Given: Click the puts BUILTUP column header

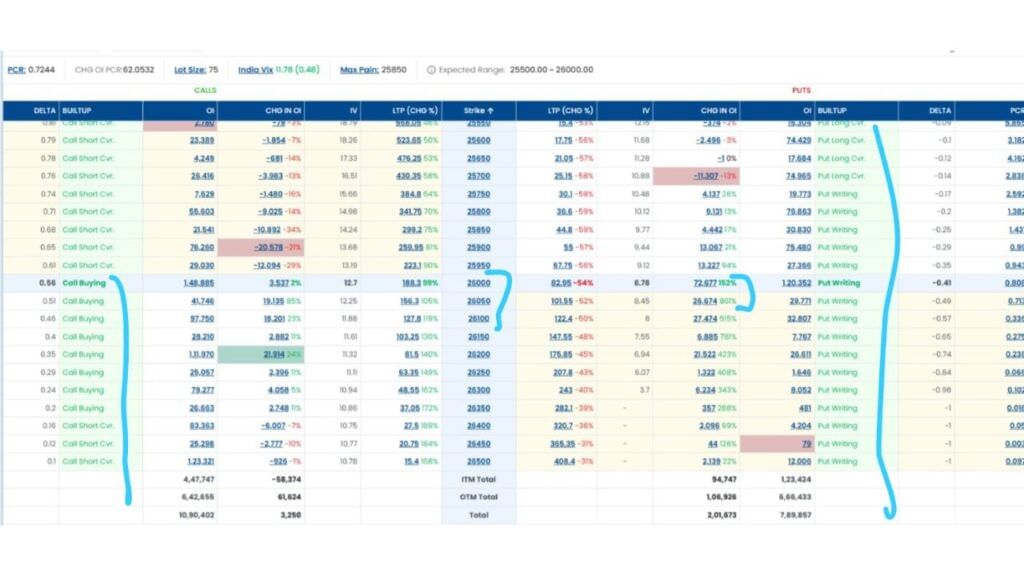Looking at the screenshot, I should 832,111.
